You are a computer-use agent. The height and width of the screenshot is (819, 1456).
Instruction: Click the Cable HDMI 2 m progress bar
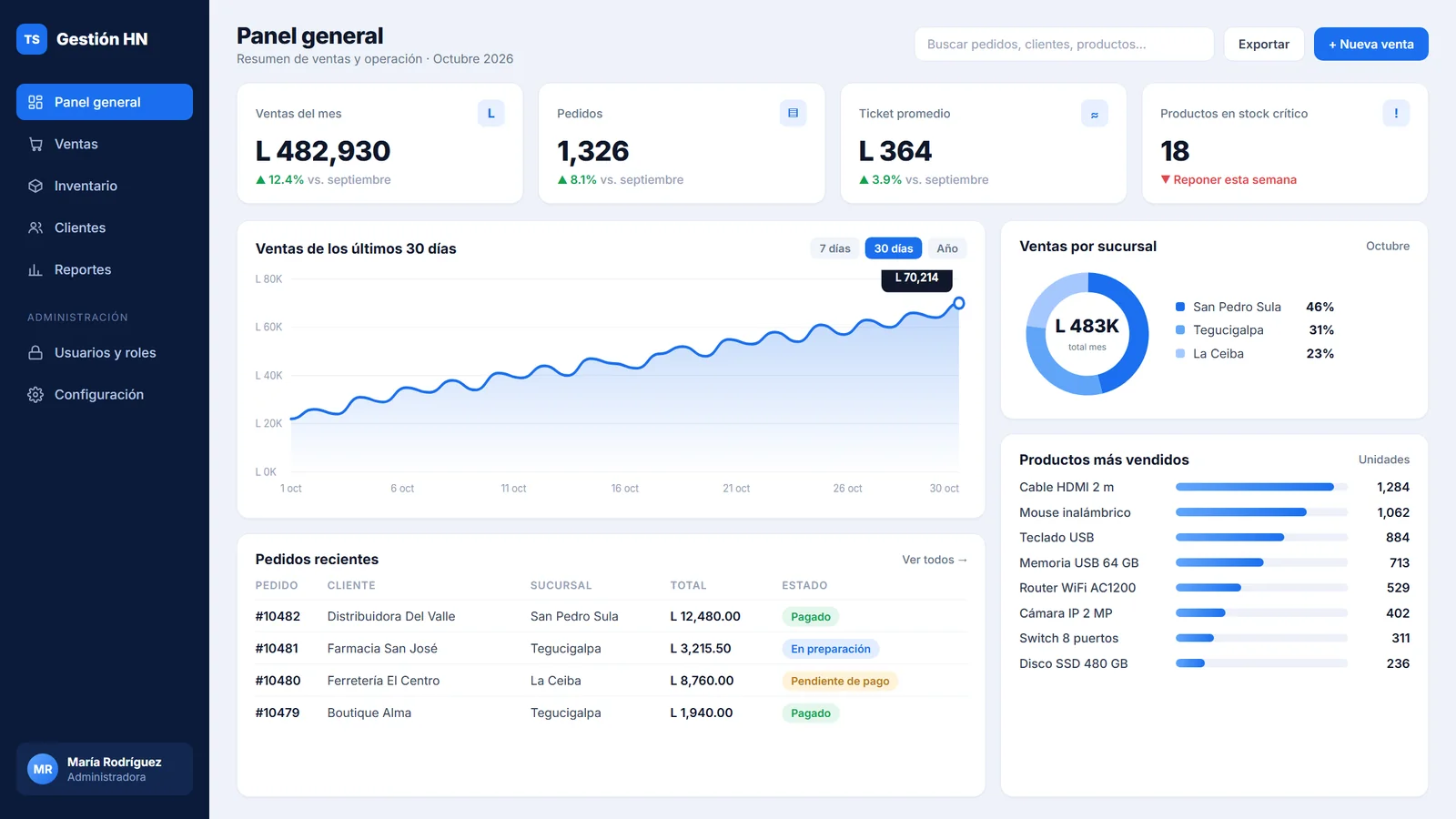pyautogui.click(x=1261, y=487)
